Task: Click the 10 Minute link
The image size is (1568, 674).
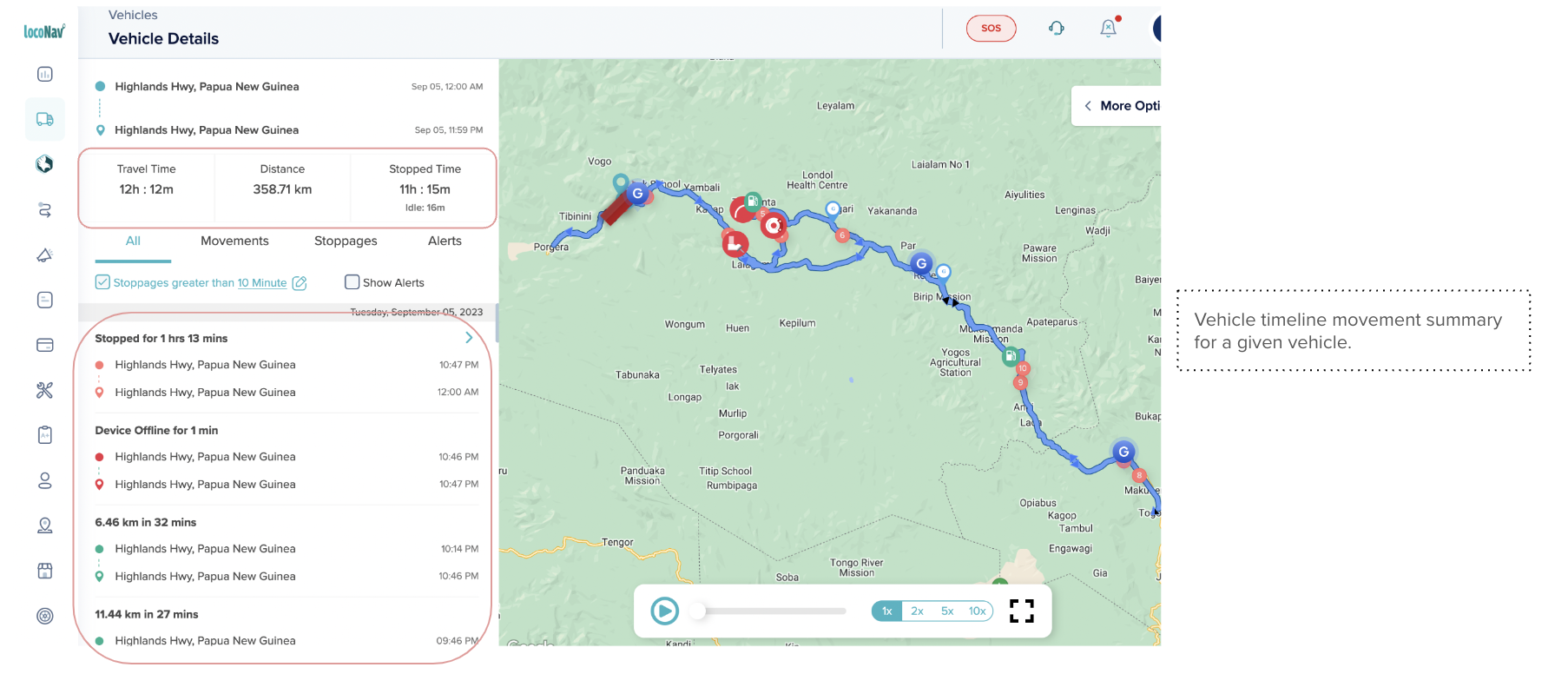Action: (x=262, y=283)
